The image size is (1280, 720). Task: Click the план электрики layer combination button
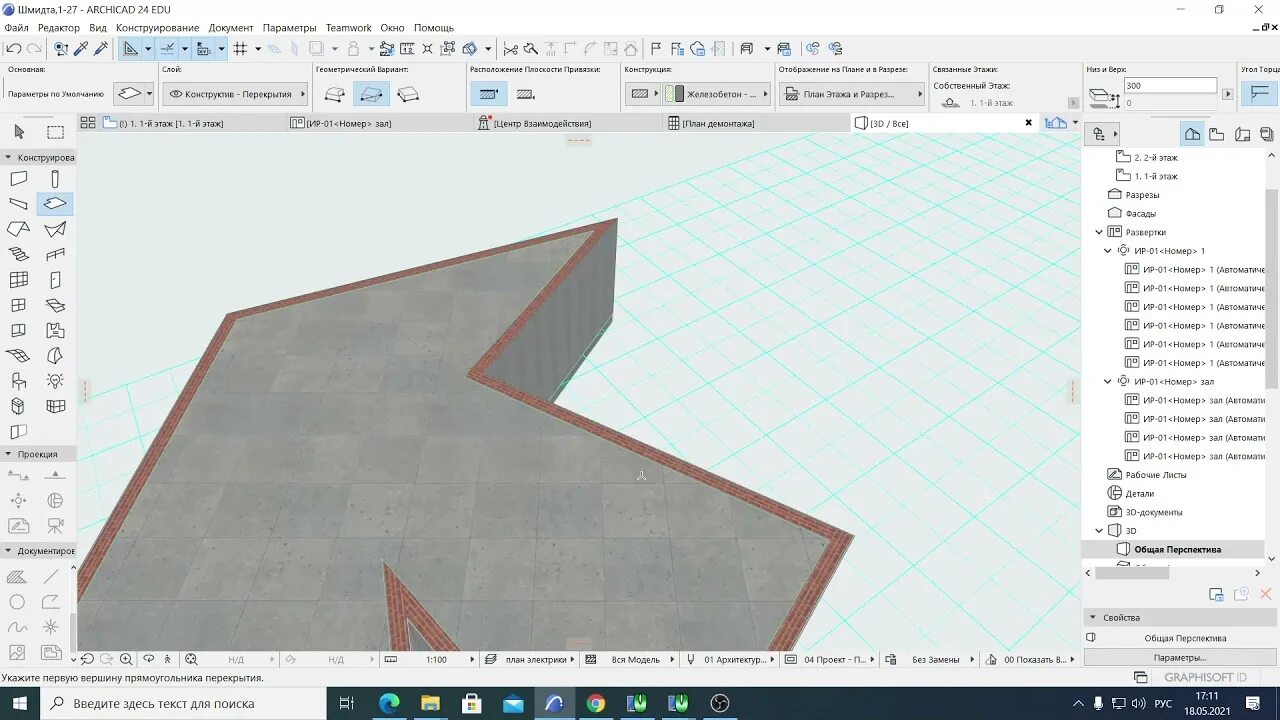click(x=529, y=660)
